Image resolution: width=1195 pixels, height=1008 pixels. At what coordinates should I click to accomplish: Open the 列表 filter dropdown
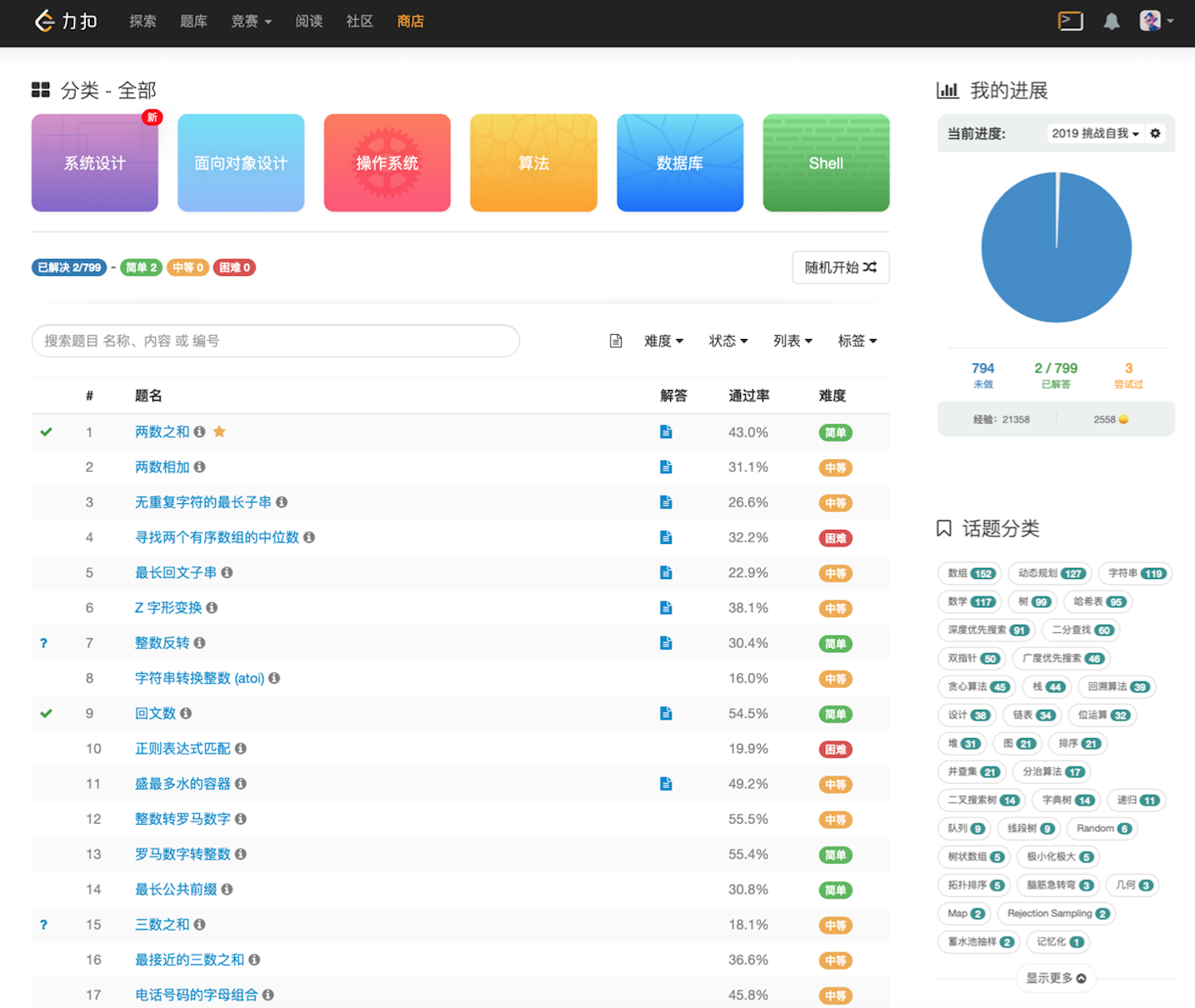tap(792, 341)
